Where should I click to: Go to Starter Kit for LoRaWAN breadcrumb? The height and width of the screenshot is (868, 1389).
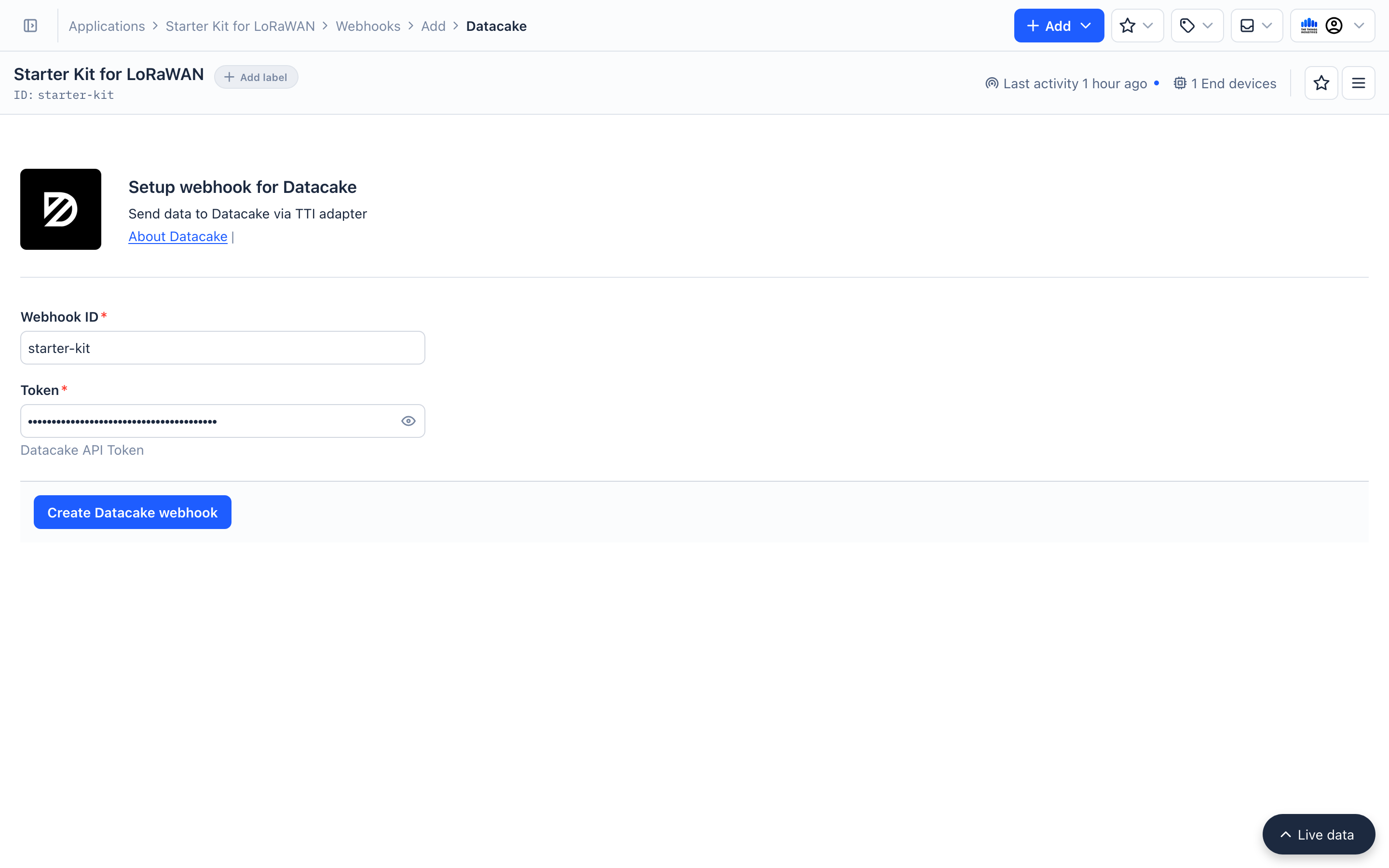point(240,27)
